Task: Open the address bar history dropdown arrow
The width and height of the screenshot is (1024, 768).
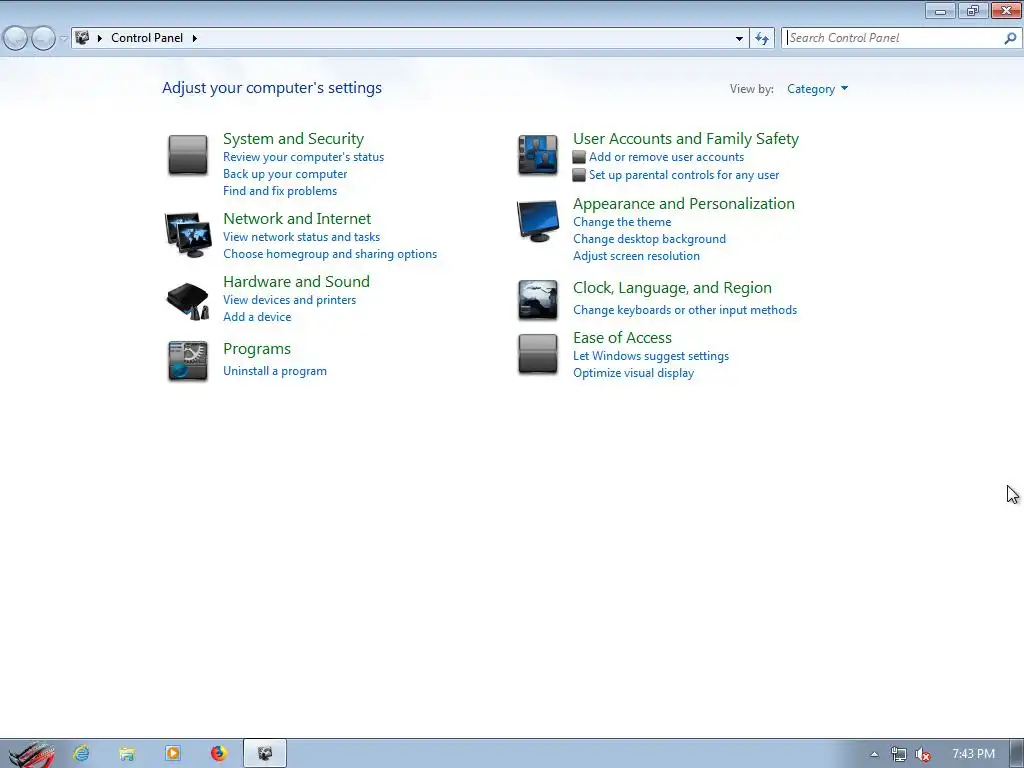Action: 739,38
